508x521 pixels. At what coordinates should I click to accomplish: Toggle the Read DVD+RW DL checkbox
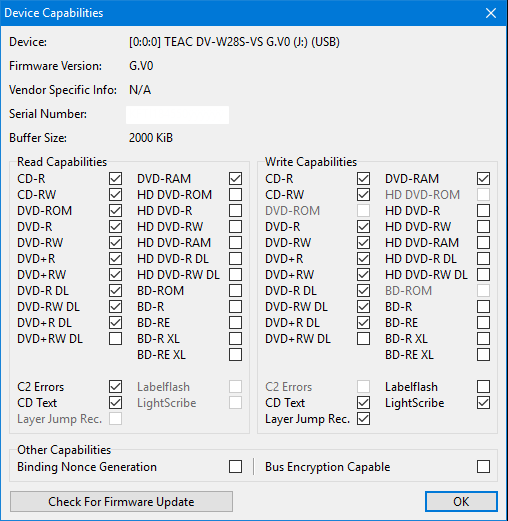115,339
